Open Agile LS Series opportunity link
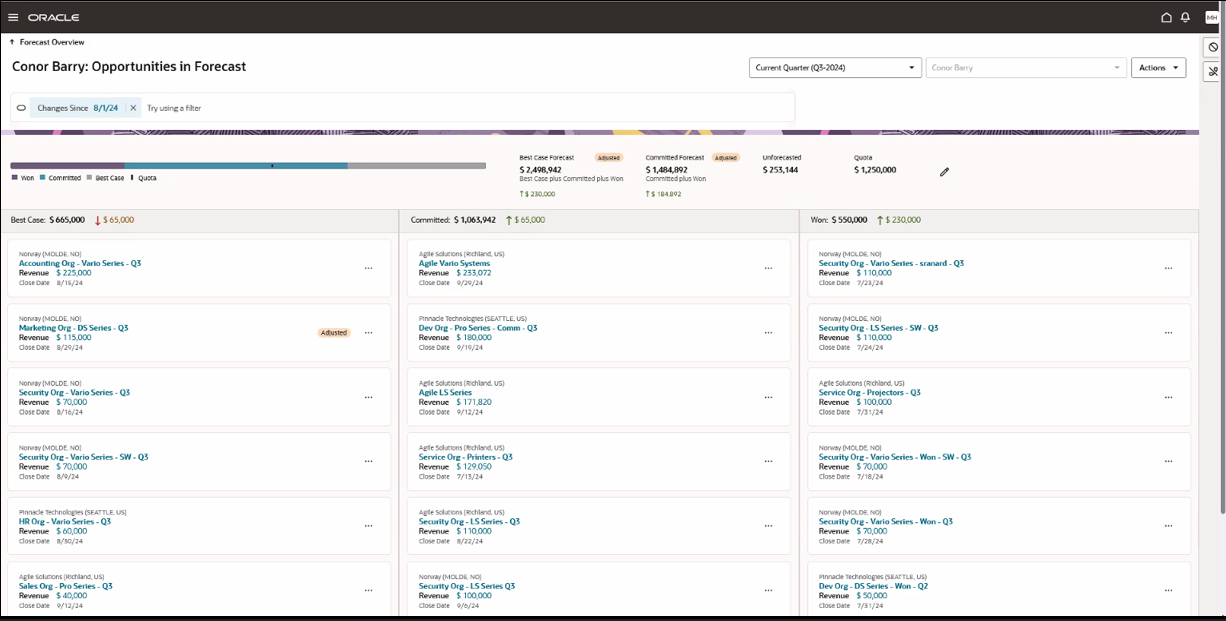 445,393
